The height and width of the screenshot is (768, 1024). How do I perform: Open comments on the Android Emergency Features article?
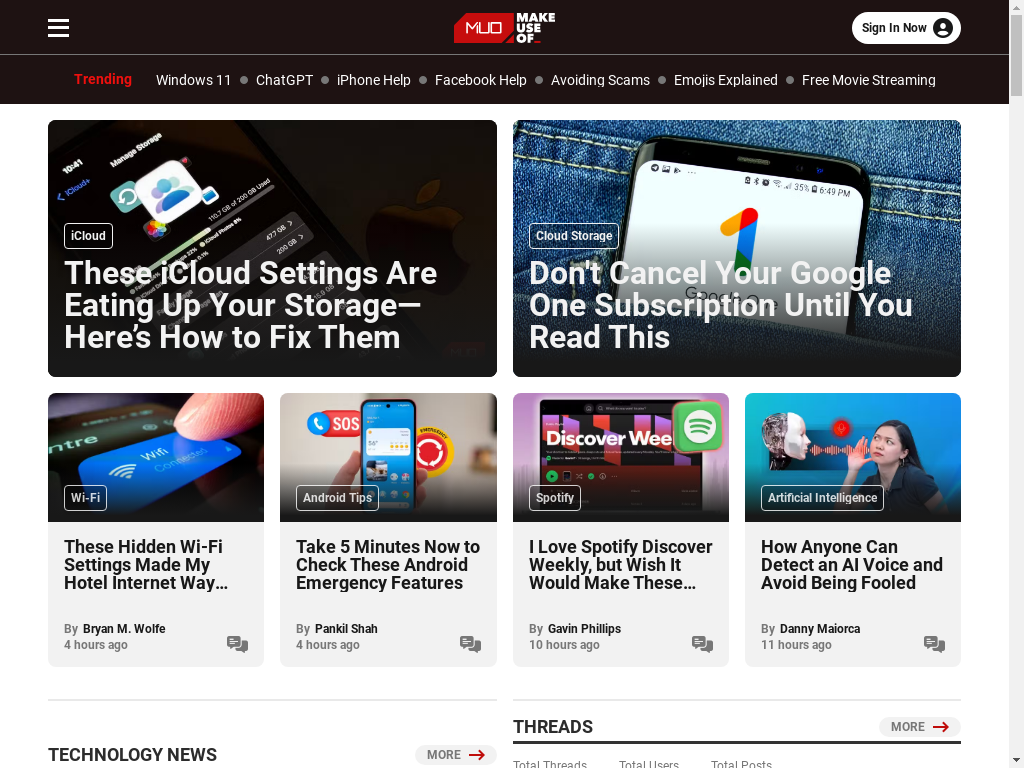pyautogui.click(x=470, y=644)
